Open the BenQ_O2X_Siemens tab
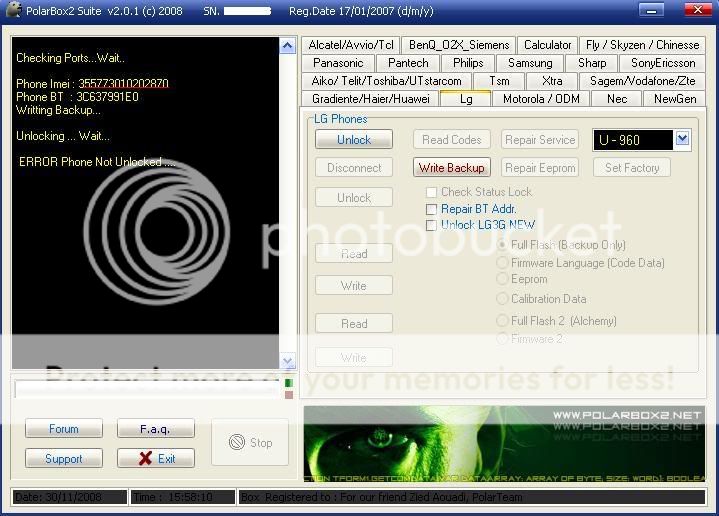The image size is (719, 516). click(459, 45)
